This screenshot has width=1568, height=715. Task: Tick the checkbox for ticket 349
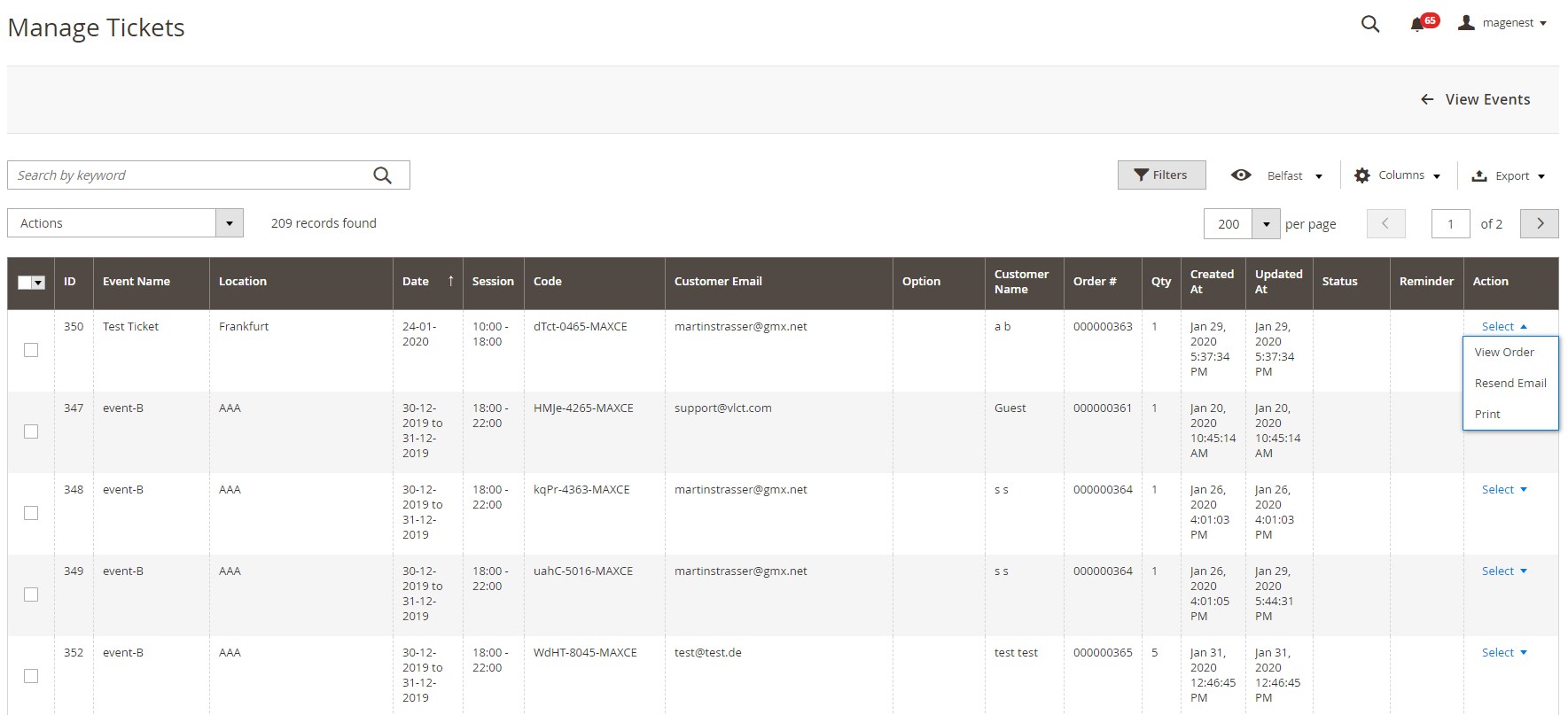[31, 595]
